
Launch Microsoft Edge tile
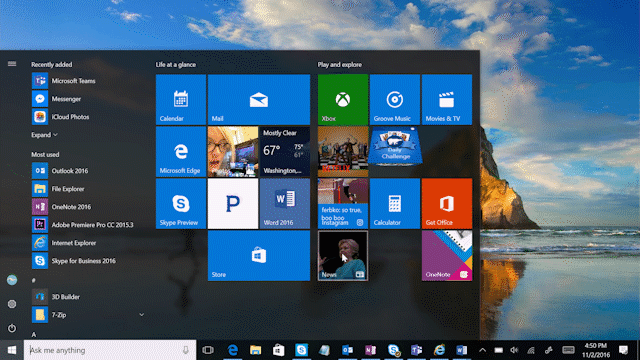pos(181,151)
